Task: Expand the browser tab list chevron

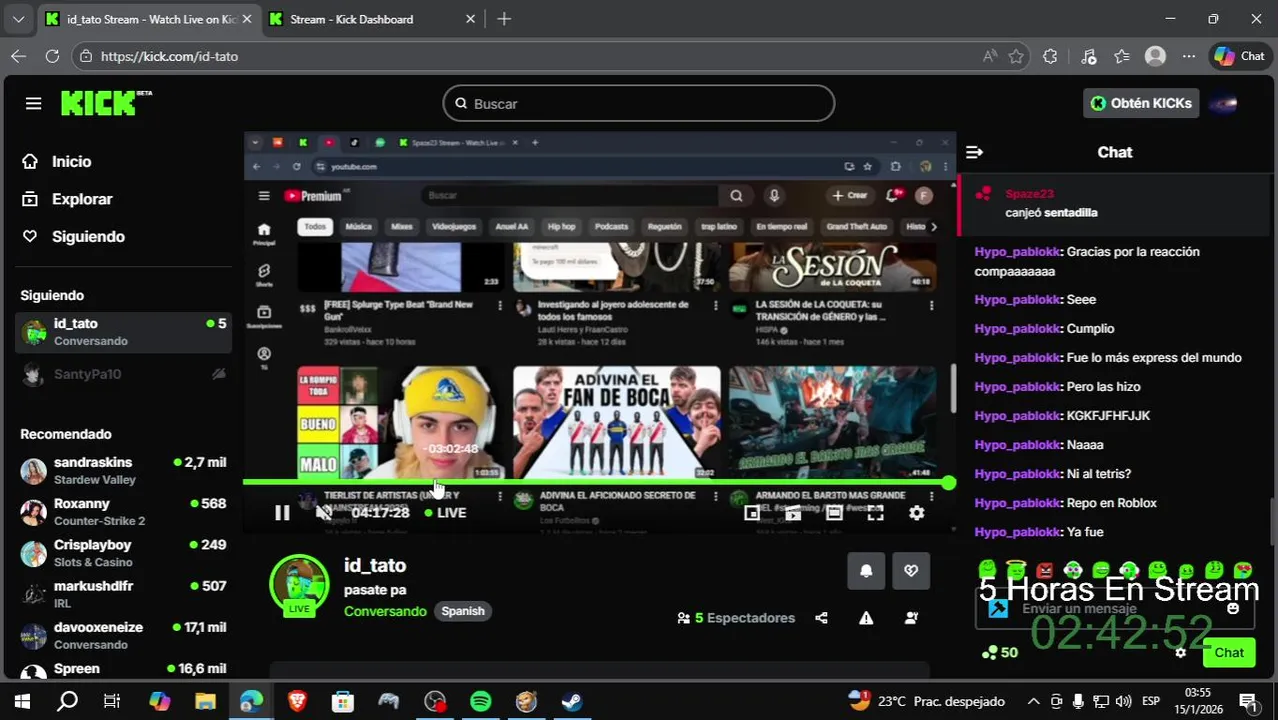Action: pos(18,19)
